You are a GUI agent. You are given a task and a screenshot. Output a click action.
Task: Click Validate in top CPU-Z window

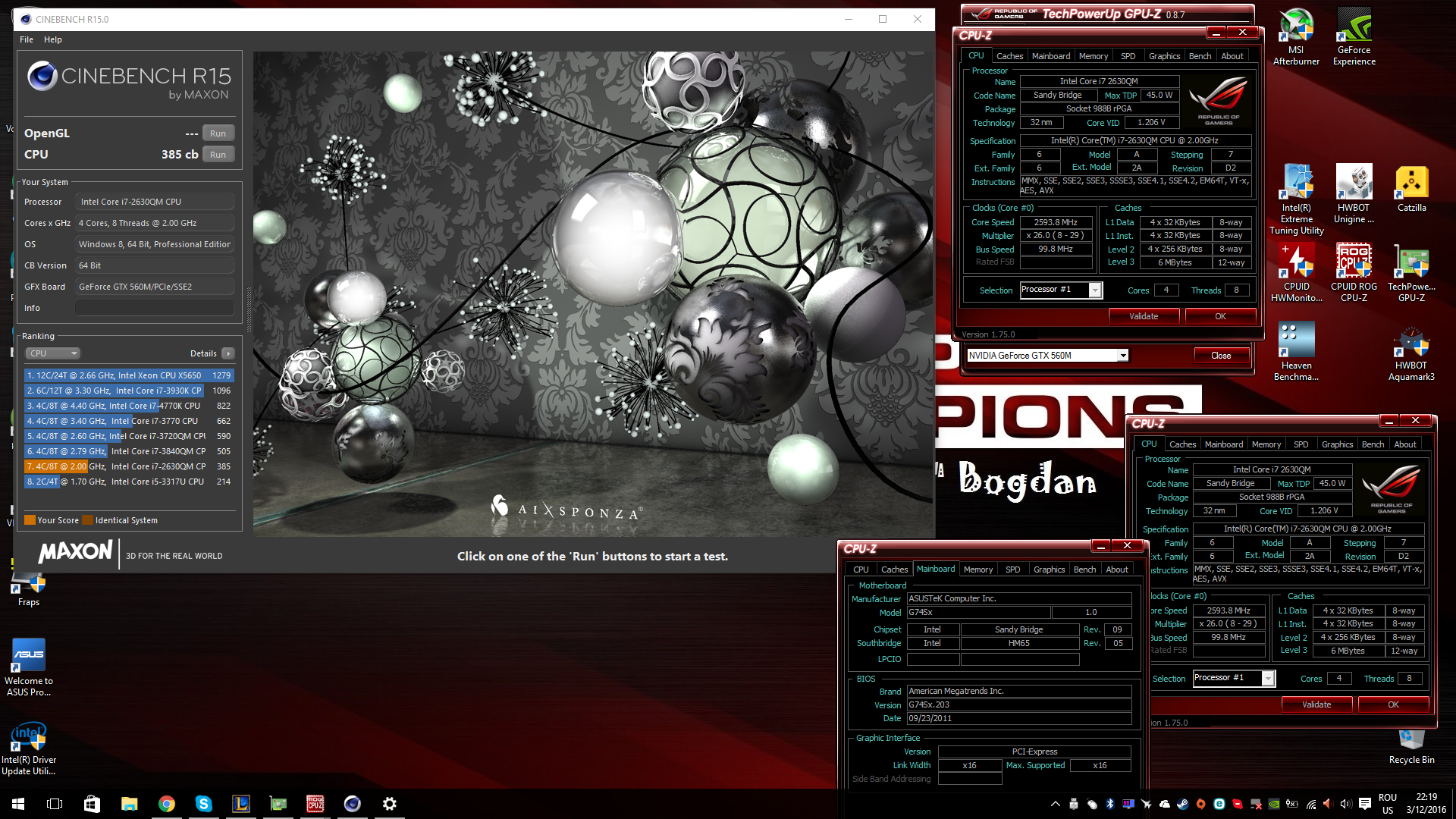[x=1144, y=316]
